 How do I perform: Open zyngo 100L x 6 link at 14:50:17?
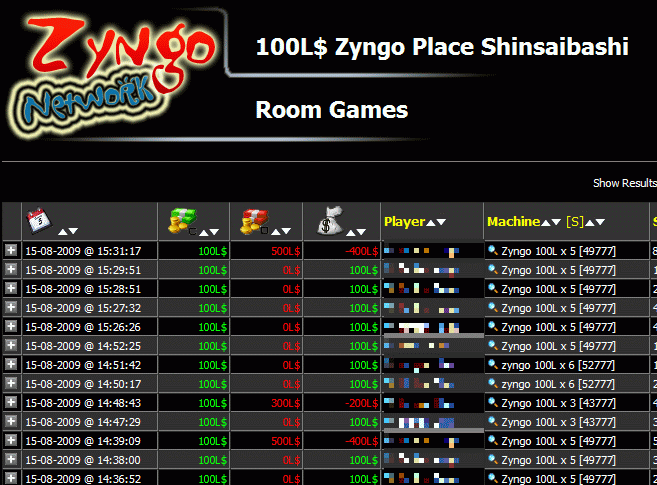(558, 384)
